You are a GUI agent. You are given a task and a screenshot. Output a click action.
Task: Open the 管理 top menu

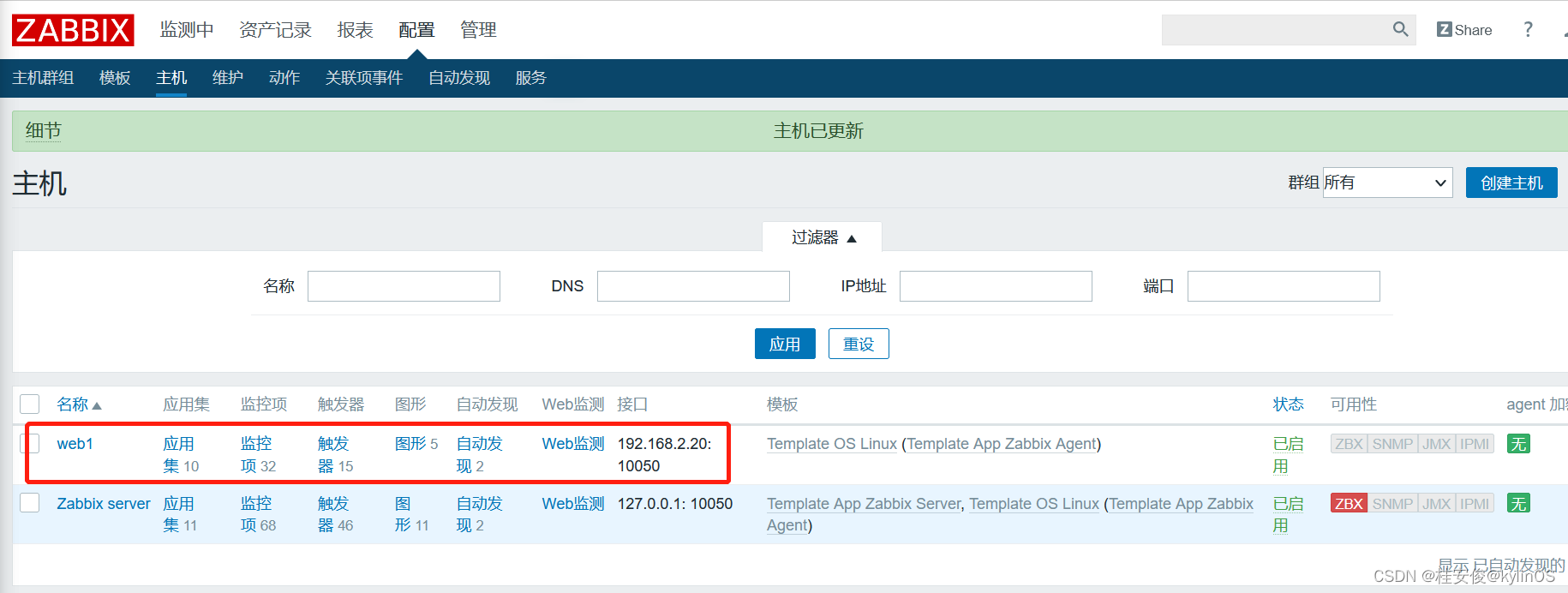pyautogui.click(x=478, y=30)
